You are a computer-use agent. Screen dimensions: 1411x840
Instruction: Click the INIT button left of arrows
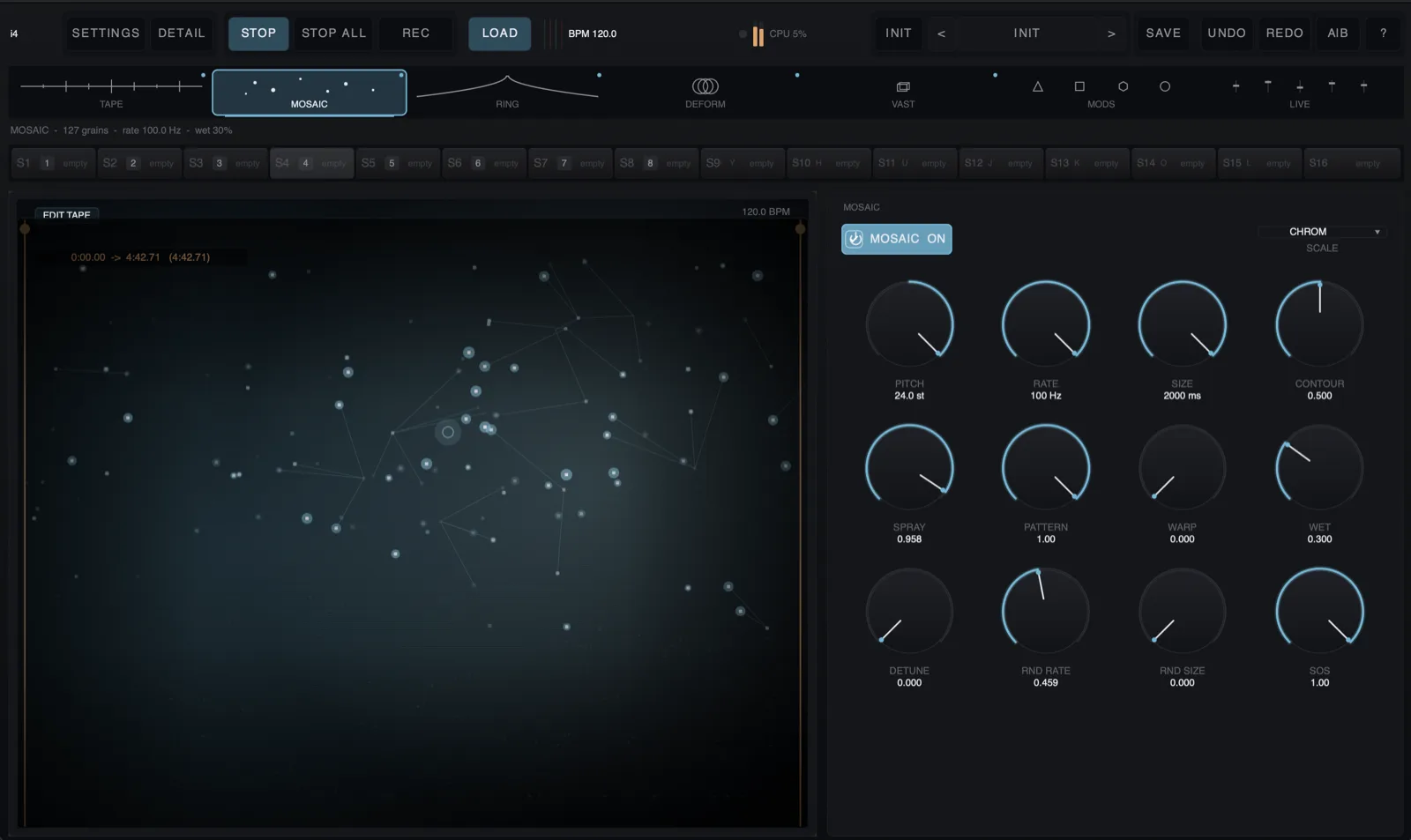tap(899, 33)
